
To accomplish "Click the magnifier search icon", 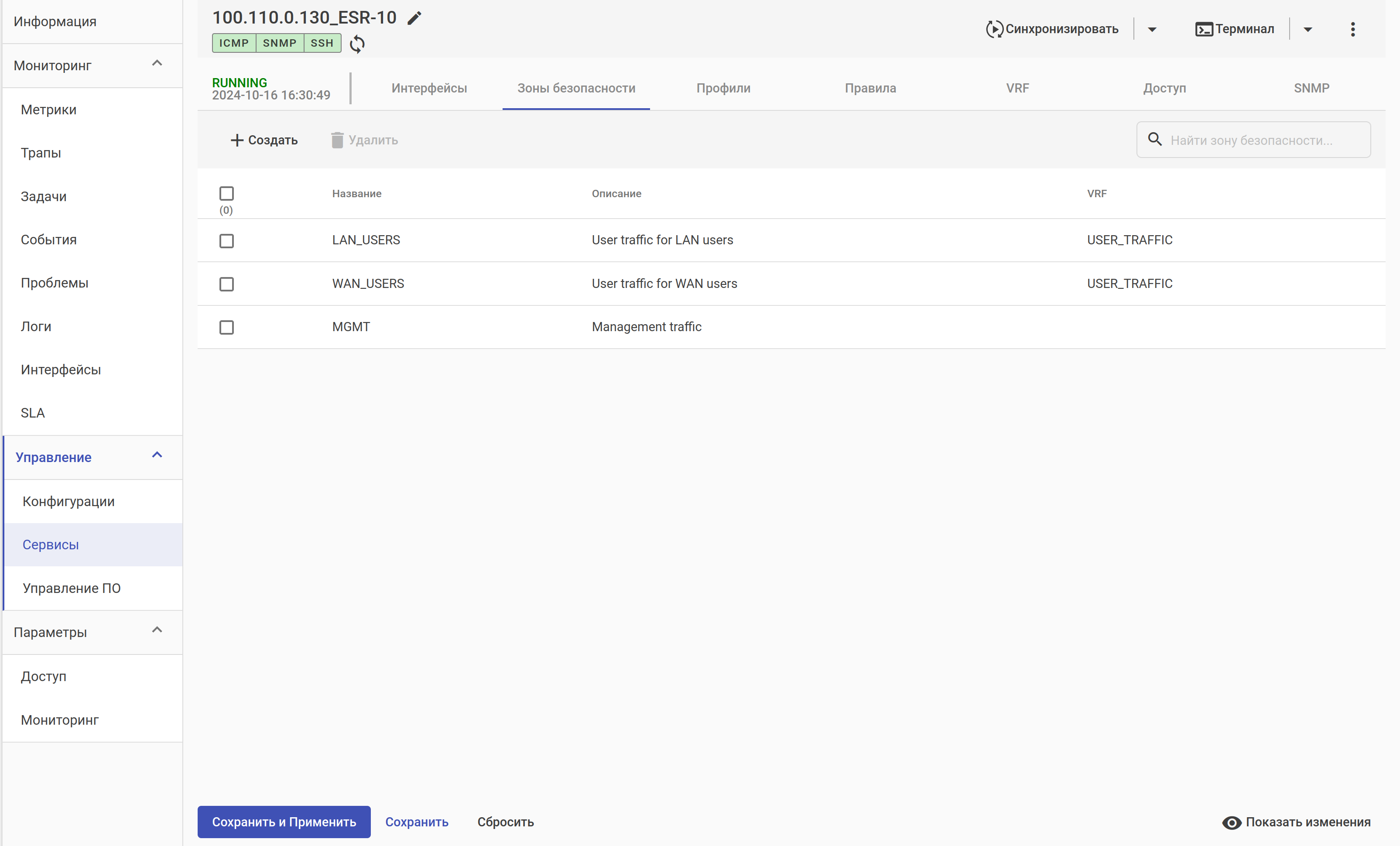I will [x=1154, y=139].
